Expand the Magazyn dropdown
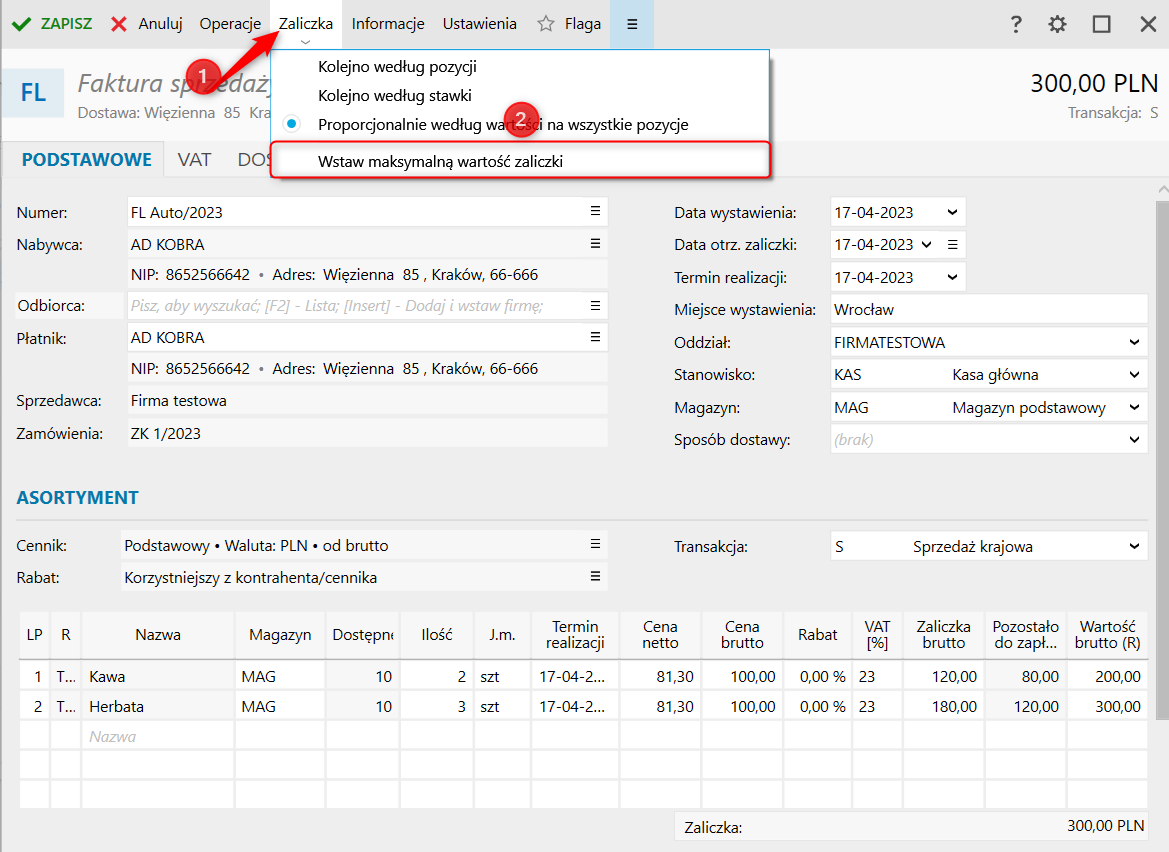The width and height of the screenshot is (1169, 852). [1134, 407]
